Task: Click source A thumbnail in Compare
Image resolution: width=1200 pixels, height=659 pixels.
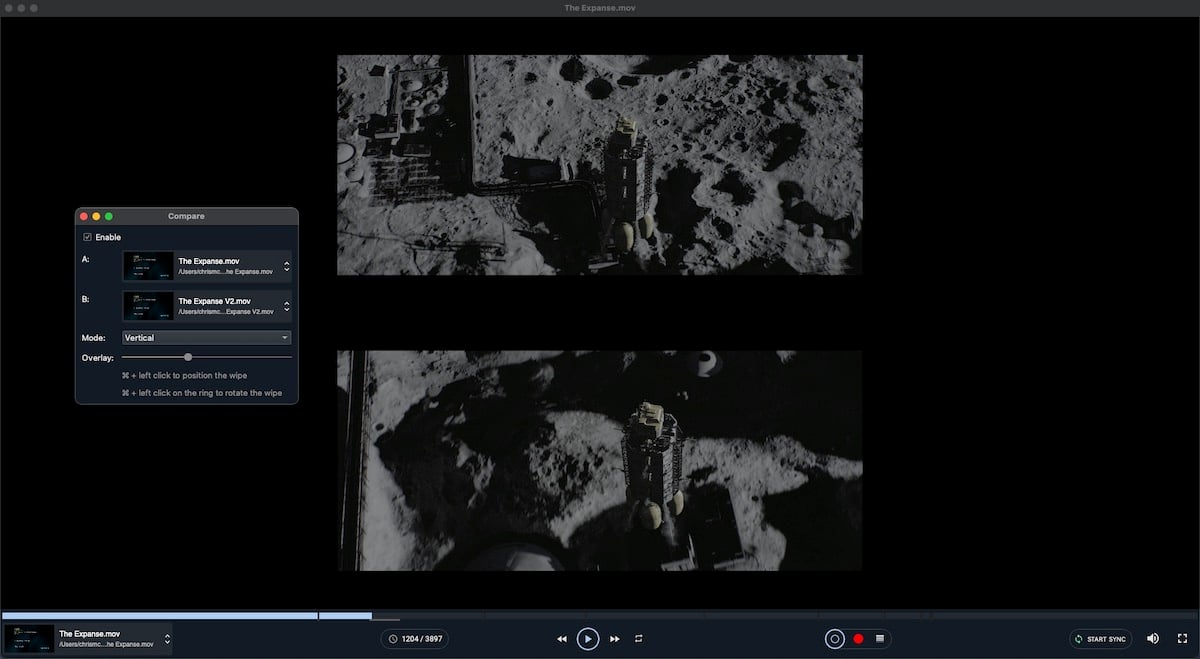Action: pyautogui.click(x=148, y=266)
